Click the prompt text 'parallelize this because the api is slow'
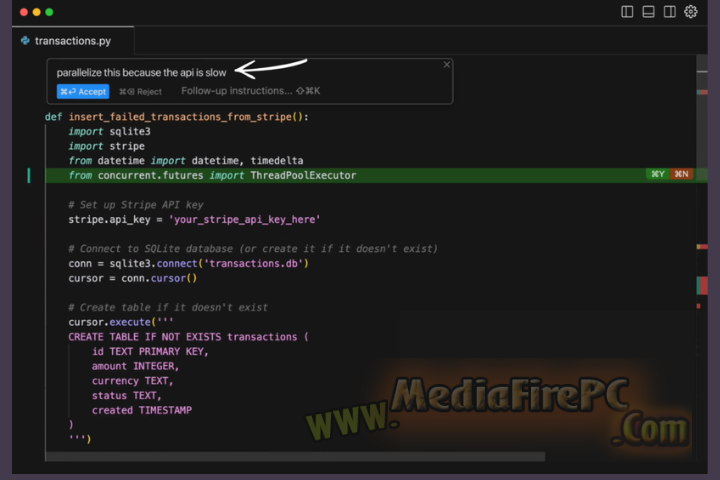Image resolution: width=720 pixels, height=480 pixels. tap(141, 73)
